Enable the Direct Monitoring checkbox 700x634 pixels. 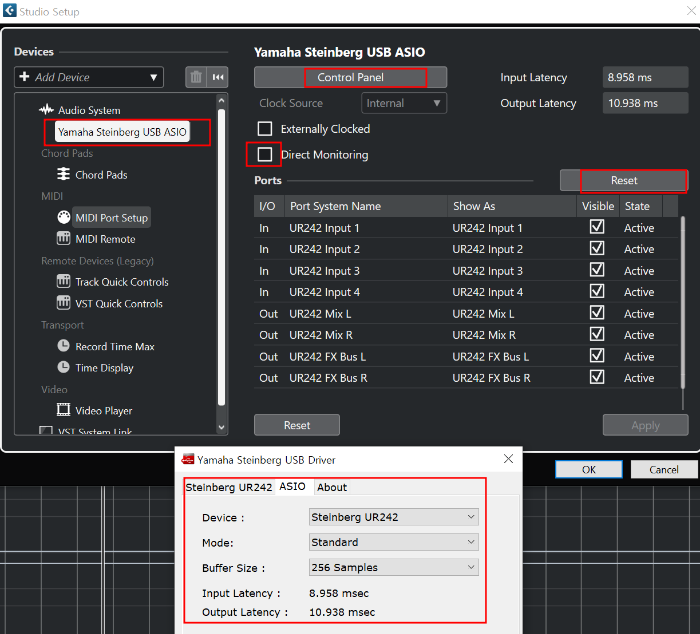tap(265, 154)
